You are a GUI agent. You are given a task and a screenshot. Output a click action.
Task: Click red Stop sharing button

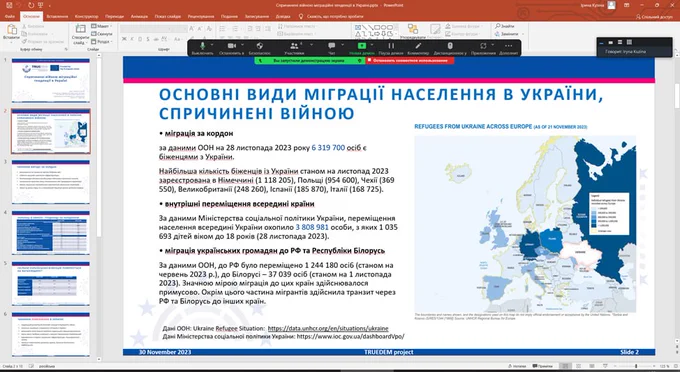click(x=410, y=61)
